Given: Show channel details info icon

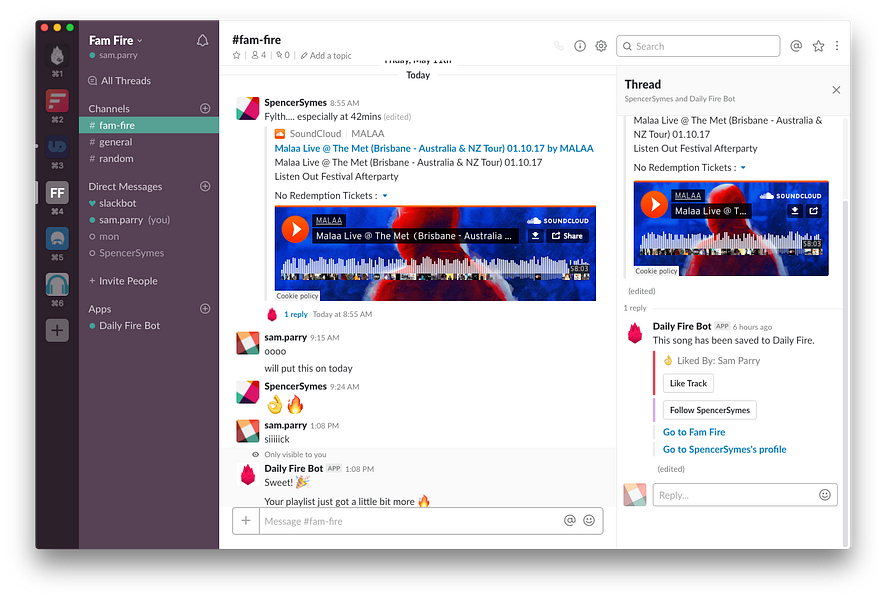Looking at the screenshot, I should coord(580,46).
